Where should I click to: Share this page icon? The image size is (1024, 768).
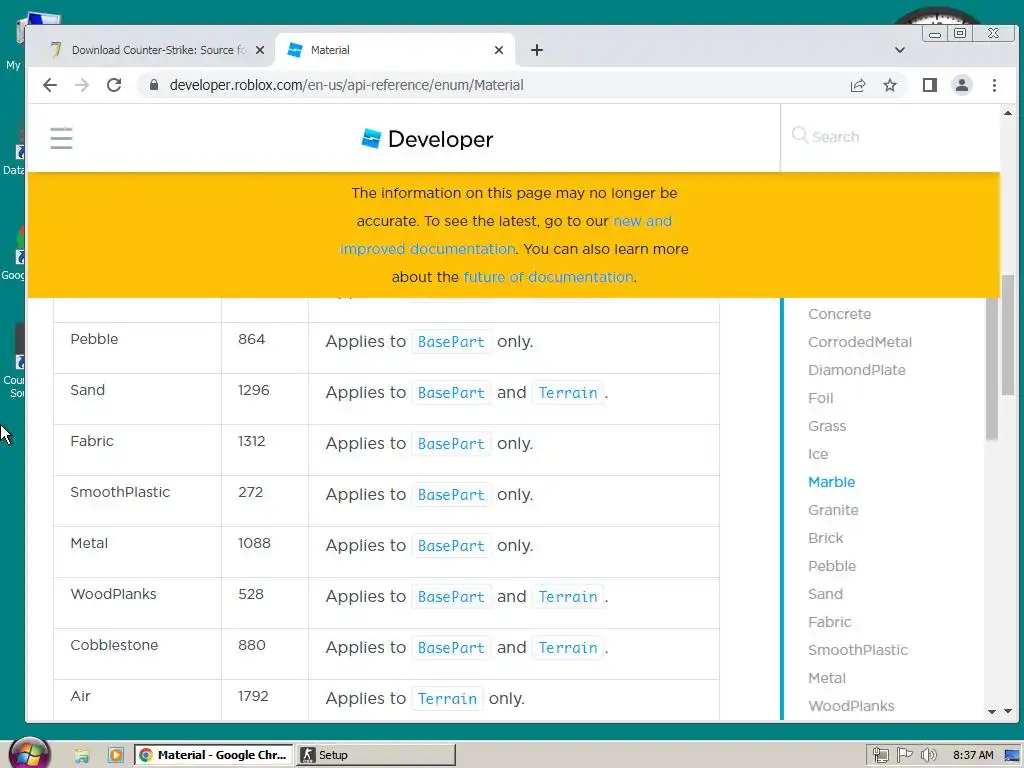(x=857, y=85)
